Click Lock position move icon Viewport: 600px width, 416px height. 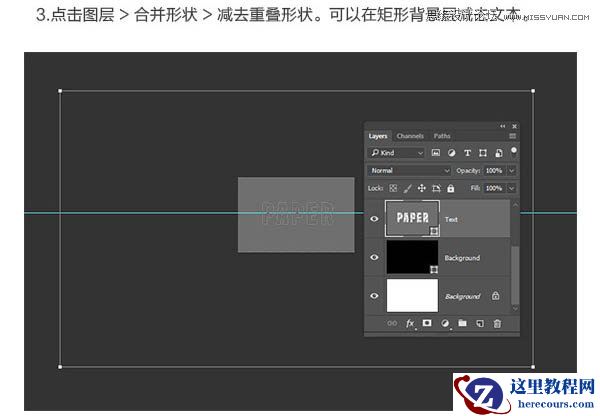[x=422, y=188]
